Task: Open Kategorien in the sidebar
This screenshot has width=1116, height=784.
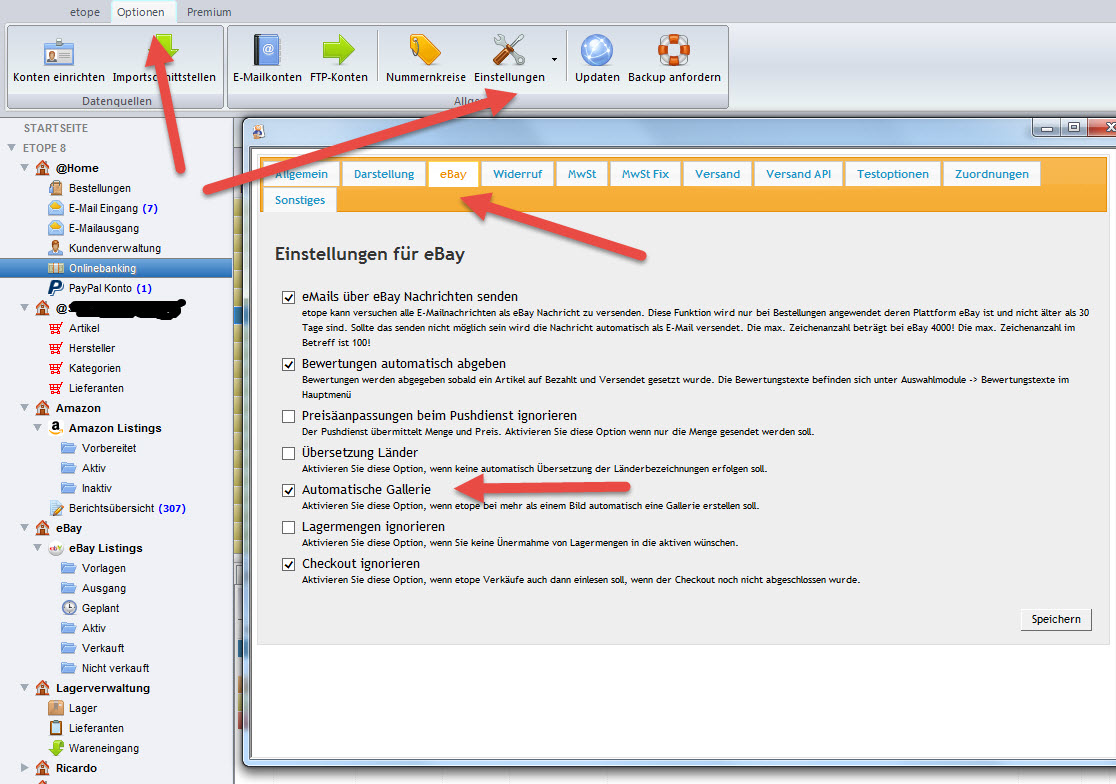Action: click(95, 368)
